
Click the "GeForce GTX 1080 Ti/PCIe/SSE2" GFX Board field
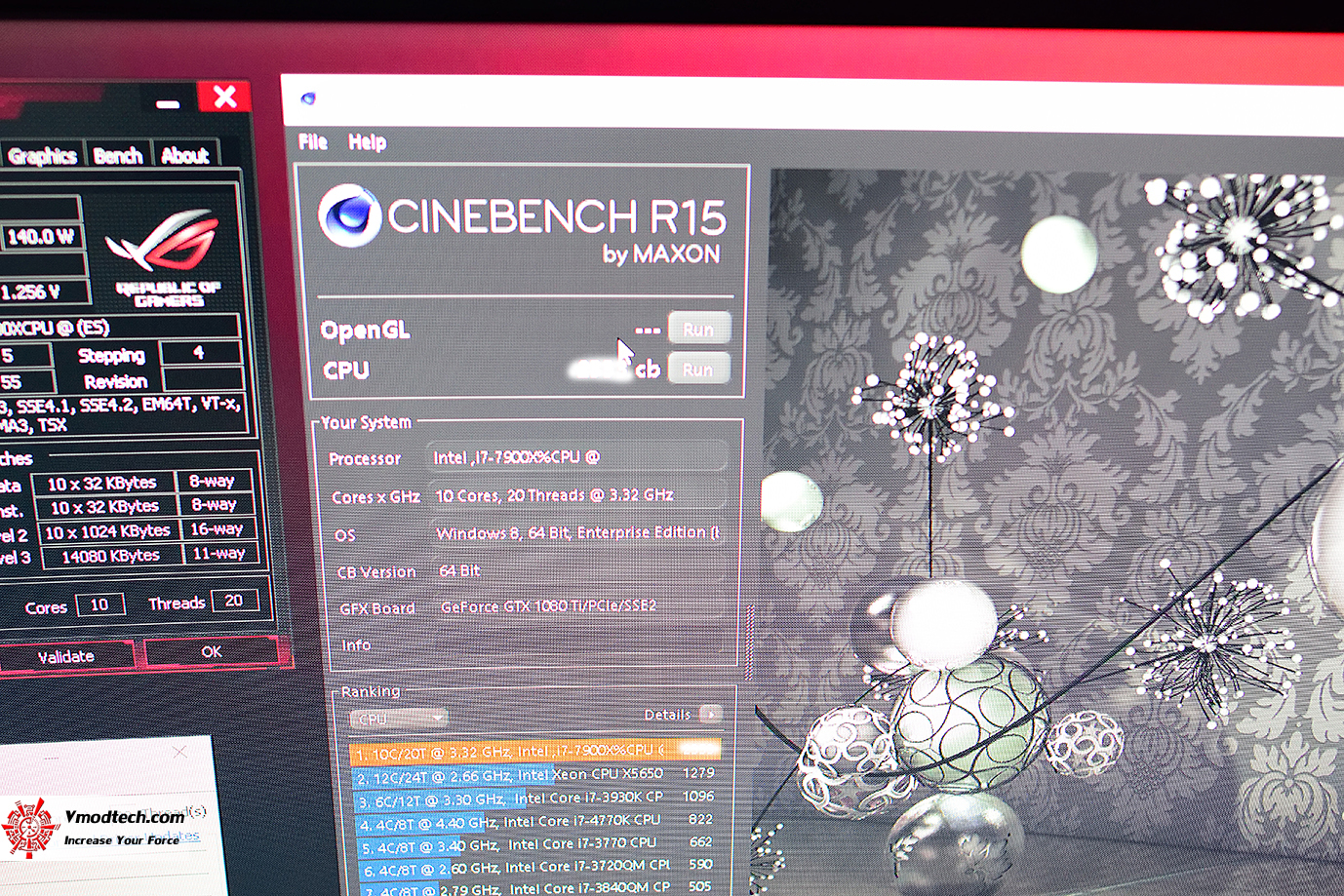pyautogui.click(x=581, y=606)
